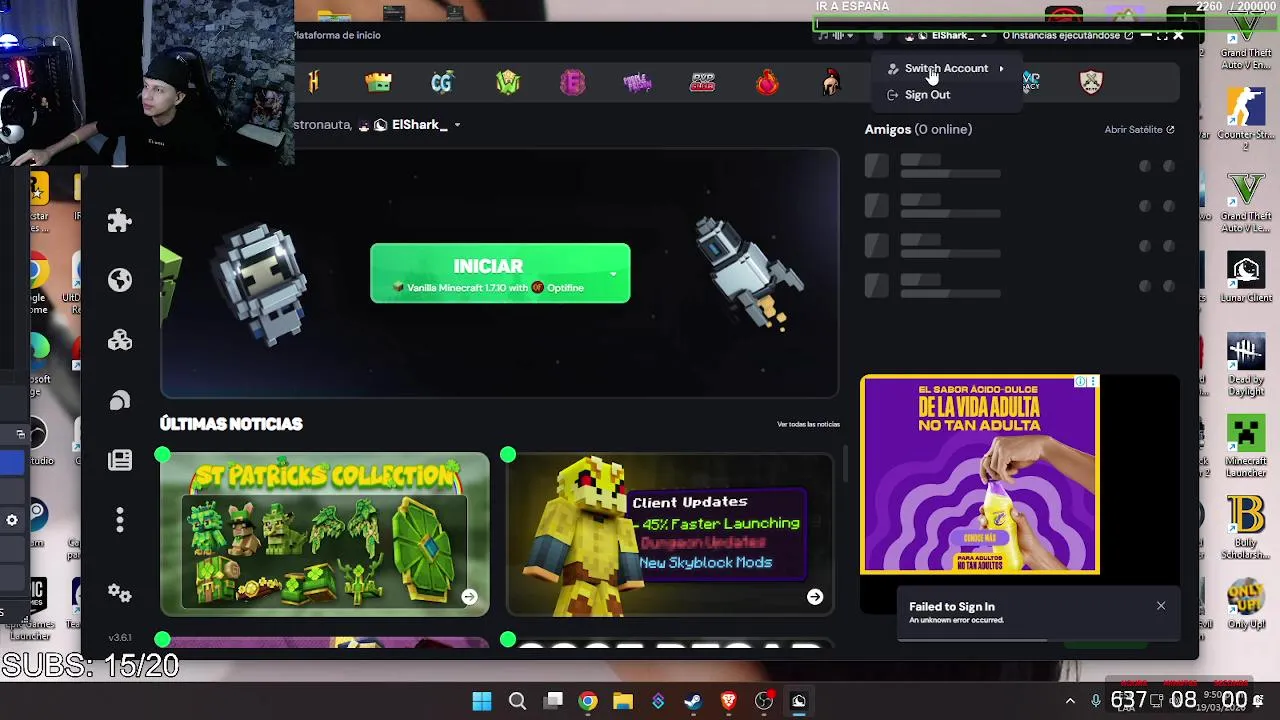The image size is (1280, 720).
Task: Select Dead by Daylight desktop shortcut
Action: [x=1246, y=366]
